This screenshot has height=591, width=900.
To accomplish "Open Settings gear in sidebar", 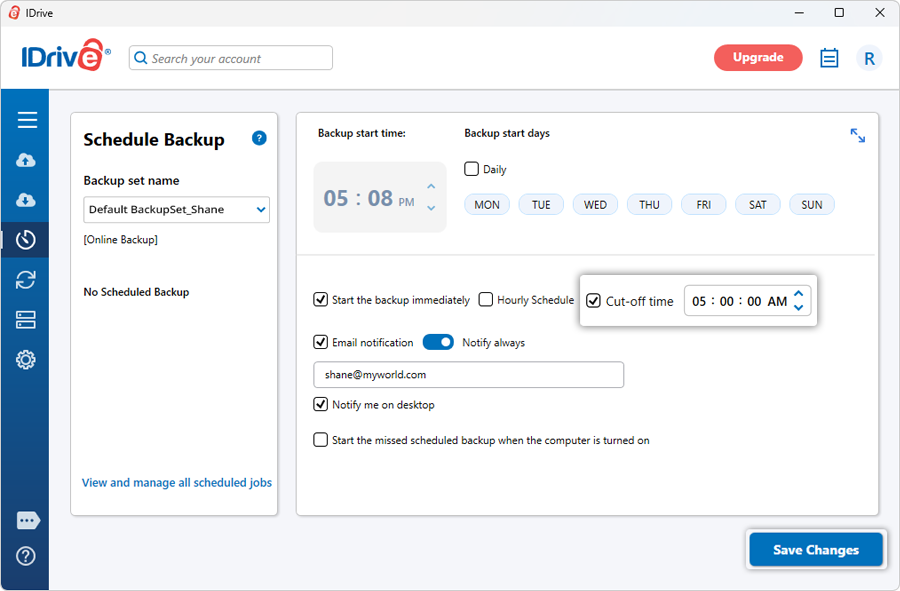I will (x=26, y=360).
